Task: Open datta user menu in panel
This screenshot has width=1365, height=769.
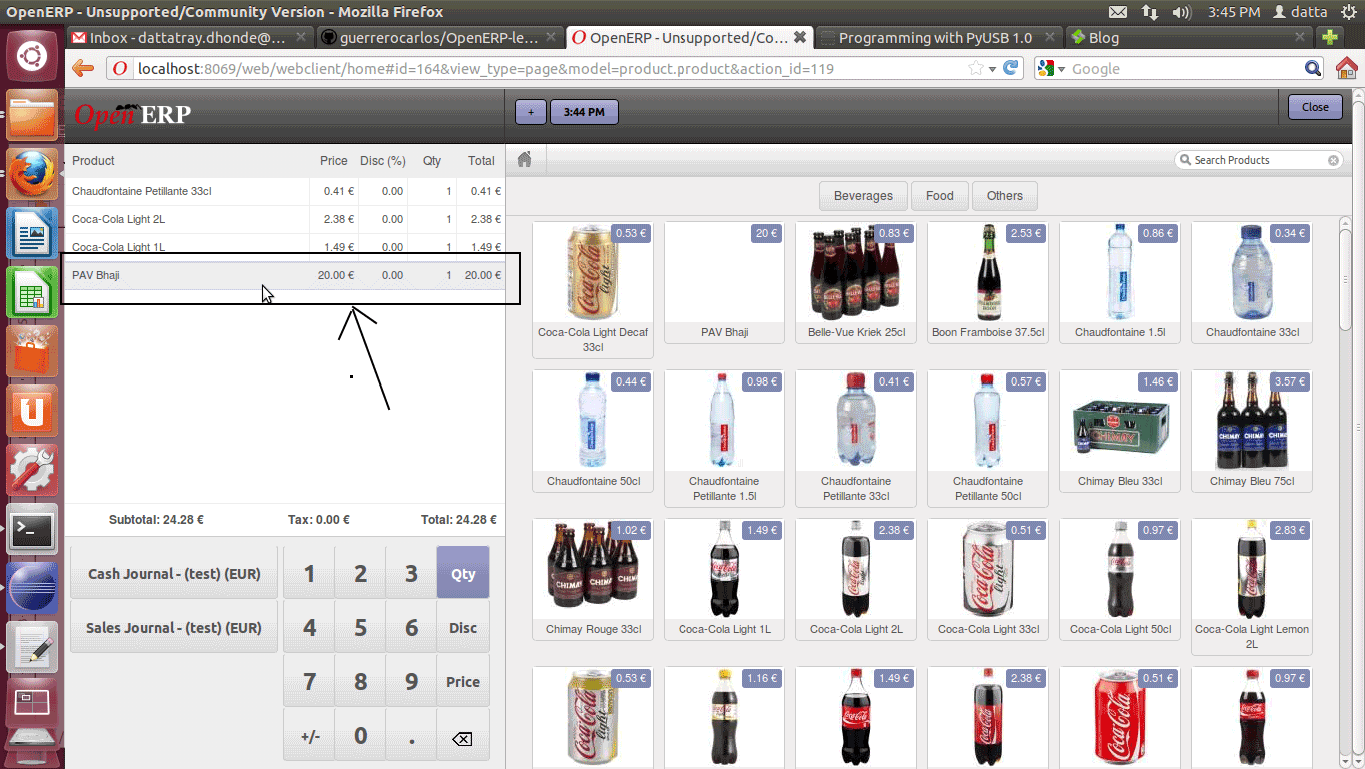Action: point(1300,12)
